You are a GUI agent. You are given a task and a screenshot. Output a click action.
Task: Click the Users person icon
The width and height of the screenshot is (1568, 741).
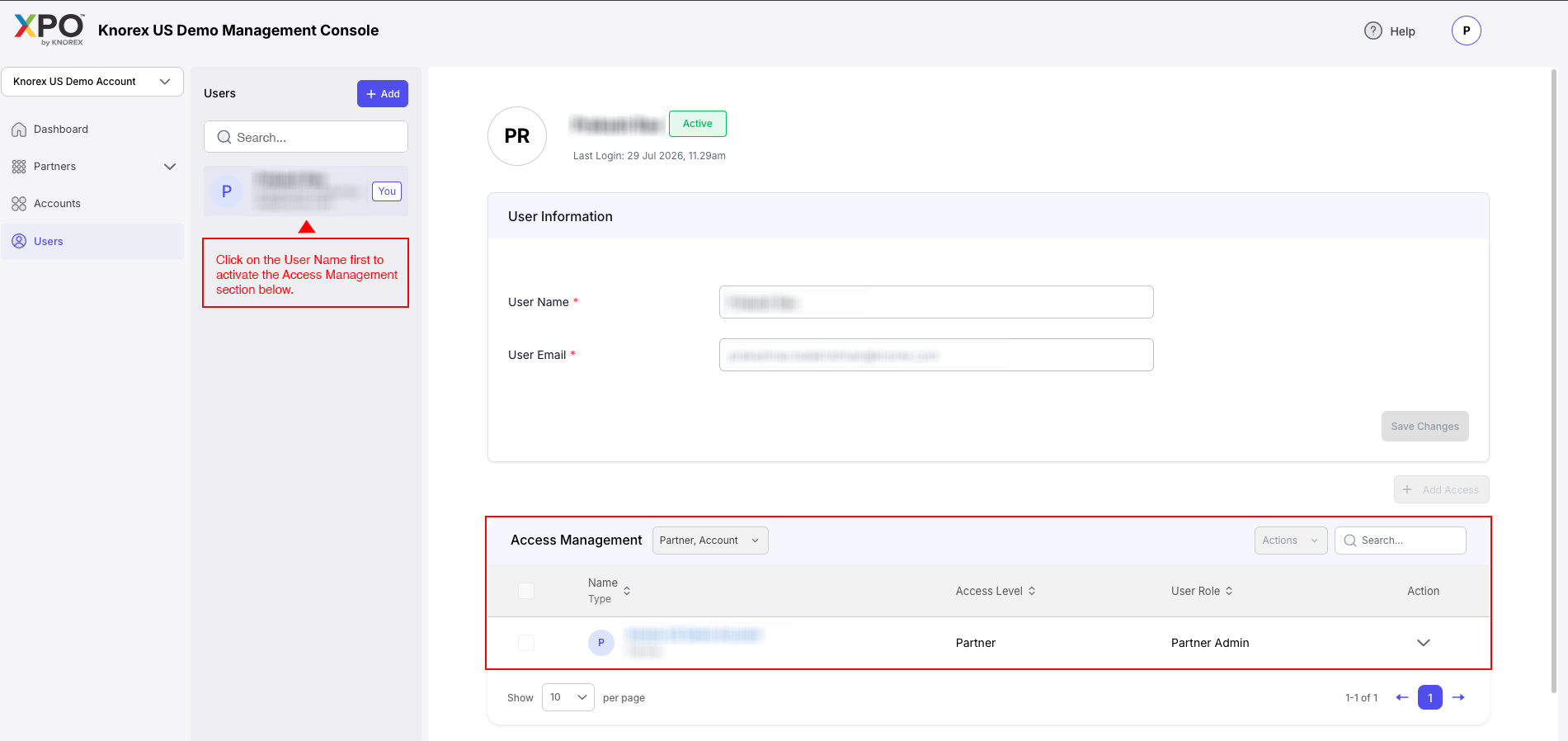click(x=19, y=241)
